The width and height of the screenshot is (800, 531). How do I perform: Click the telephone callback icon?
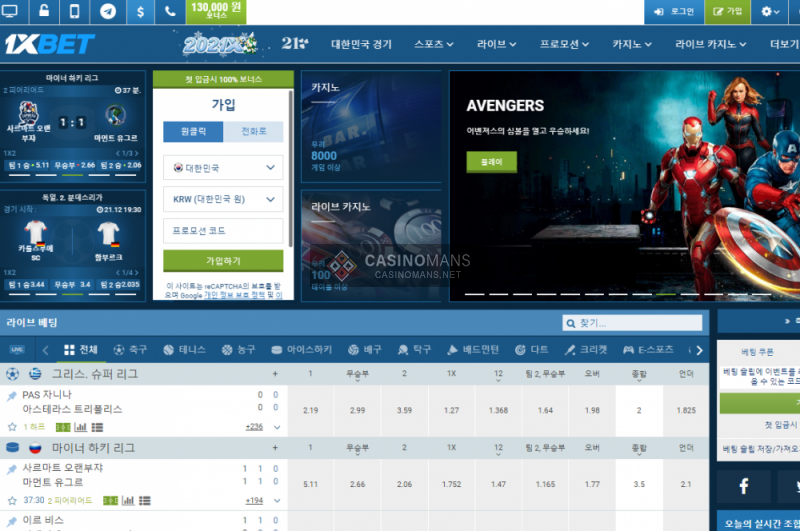click(x=170, y=11)
